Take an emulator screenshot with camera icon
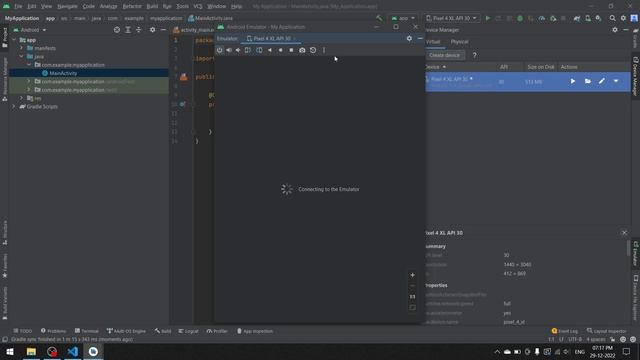 coord(302,50)
